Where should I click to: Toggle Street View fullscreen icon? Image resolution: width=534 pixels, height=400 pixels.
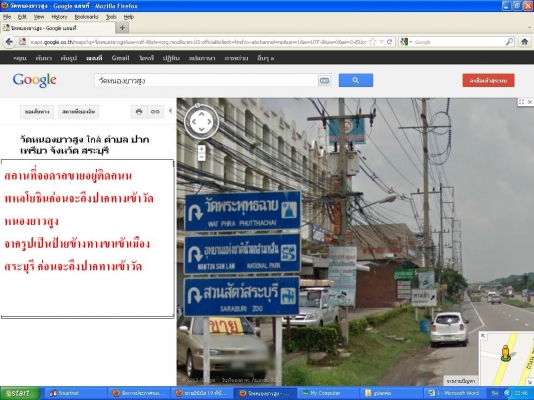[x=521, y=102]
